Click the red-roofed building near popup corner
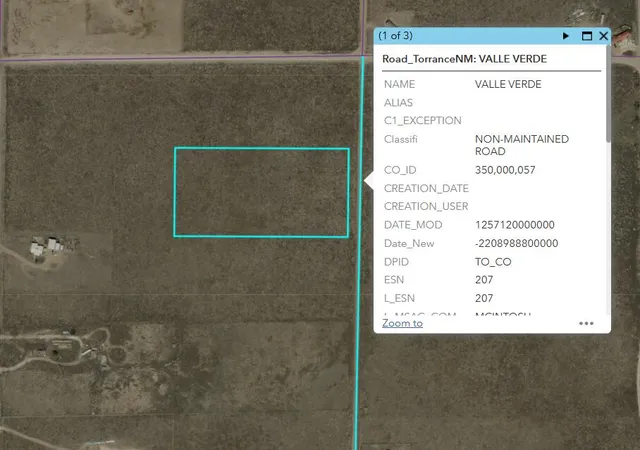This screenshot has height=450, width=640. coord(623,36)
